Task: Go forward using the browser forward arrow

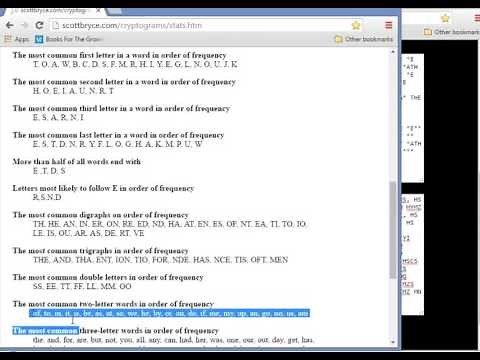Action: [x=24, y=25]
